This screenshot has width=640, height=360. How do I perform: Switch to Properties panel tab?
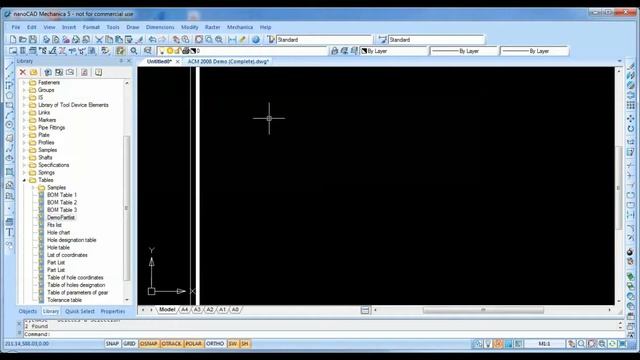pyautogui.click(x=113, y=311)
